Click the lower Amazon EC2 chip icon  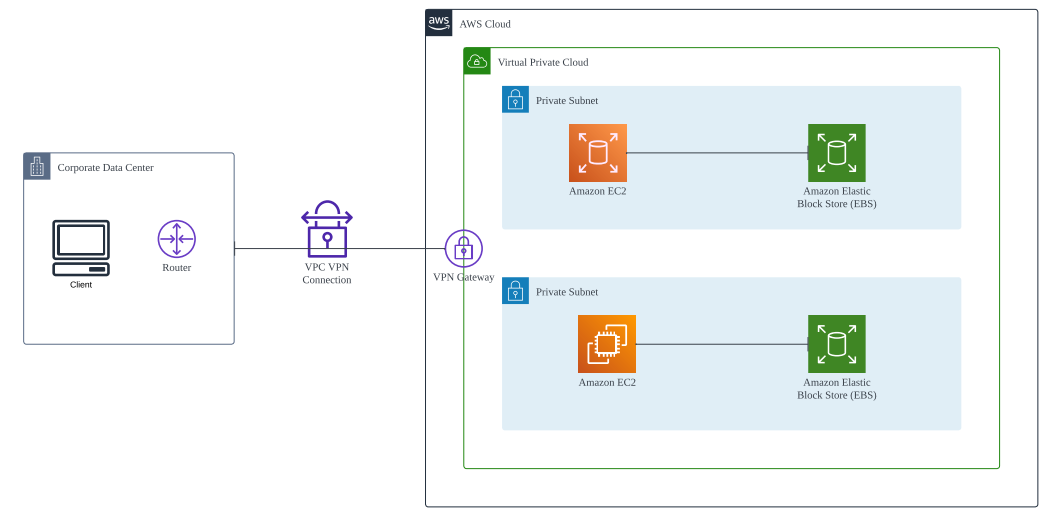pyautogui.click(x=607, y=344)
